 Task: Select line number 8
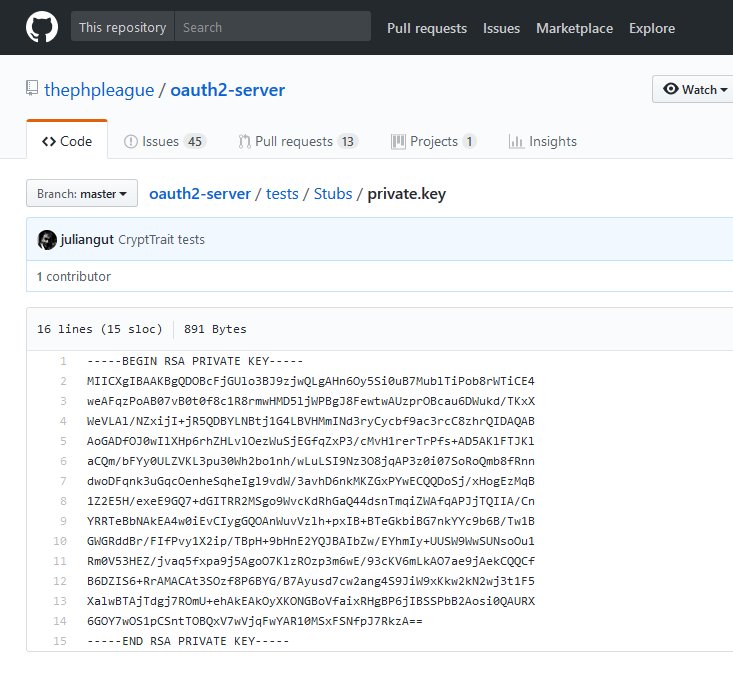point(63,501)
